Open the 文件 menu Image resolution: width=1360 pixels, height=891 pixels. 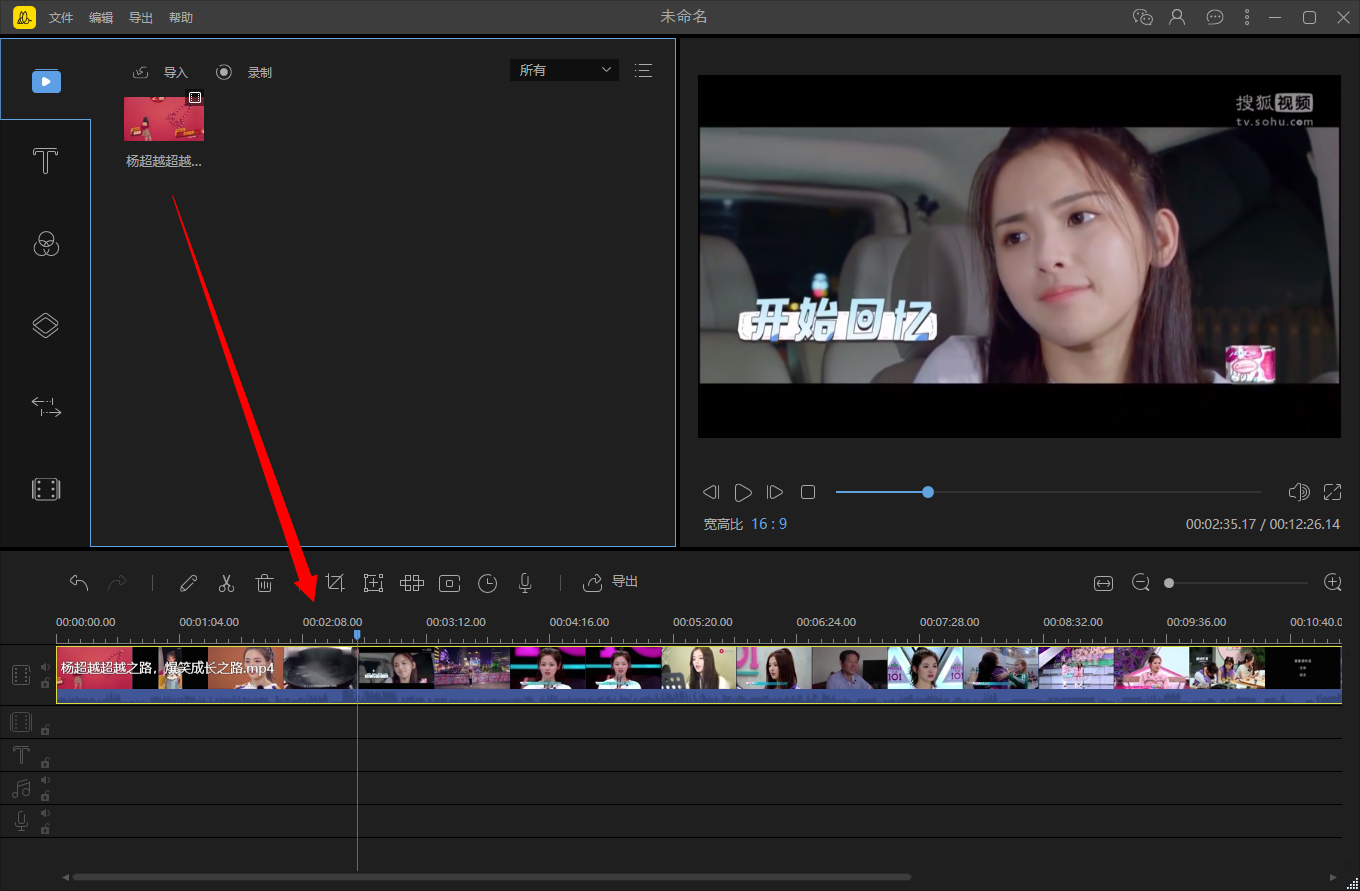click(61, 18)
